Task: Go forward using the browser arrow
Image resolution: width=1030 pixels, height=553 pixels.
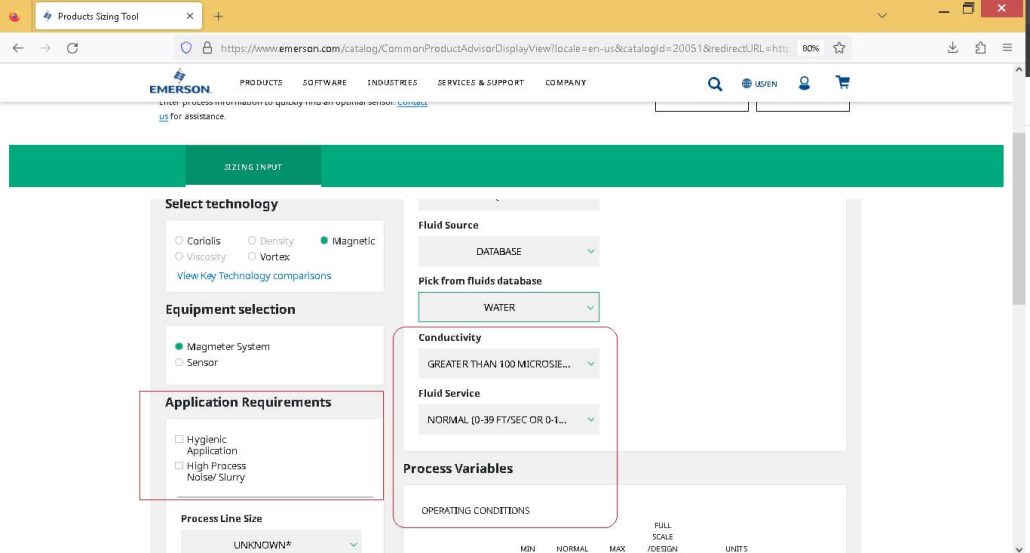Action: pos(45,48)
